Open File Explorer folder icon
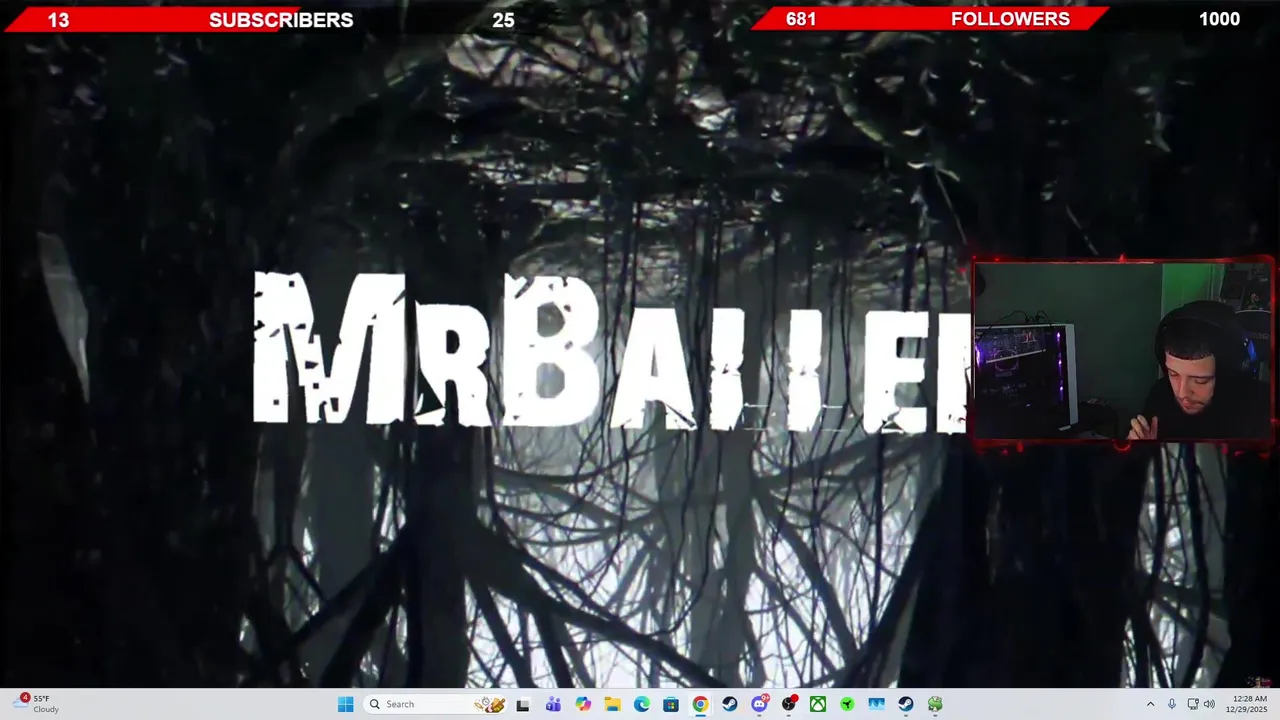Image resolution: width=1280 pixels, height=720 pixels. coord(612,704)
